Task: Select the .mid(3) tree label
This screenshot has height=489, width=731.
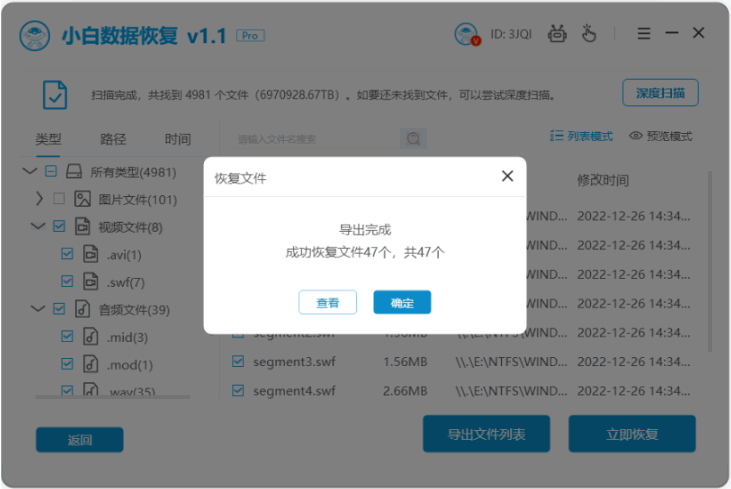Action: 127,337
